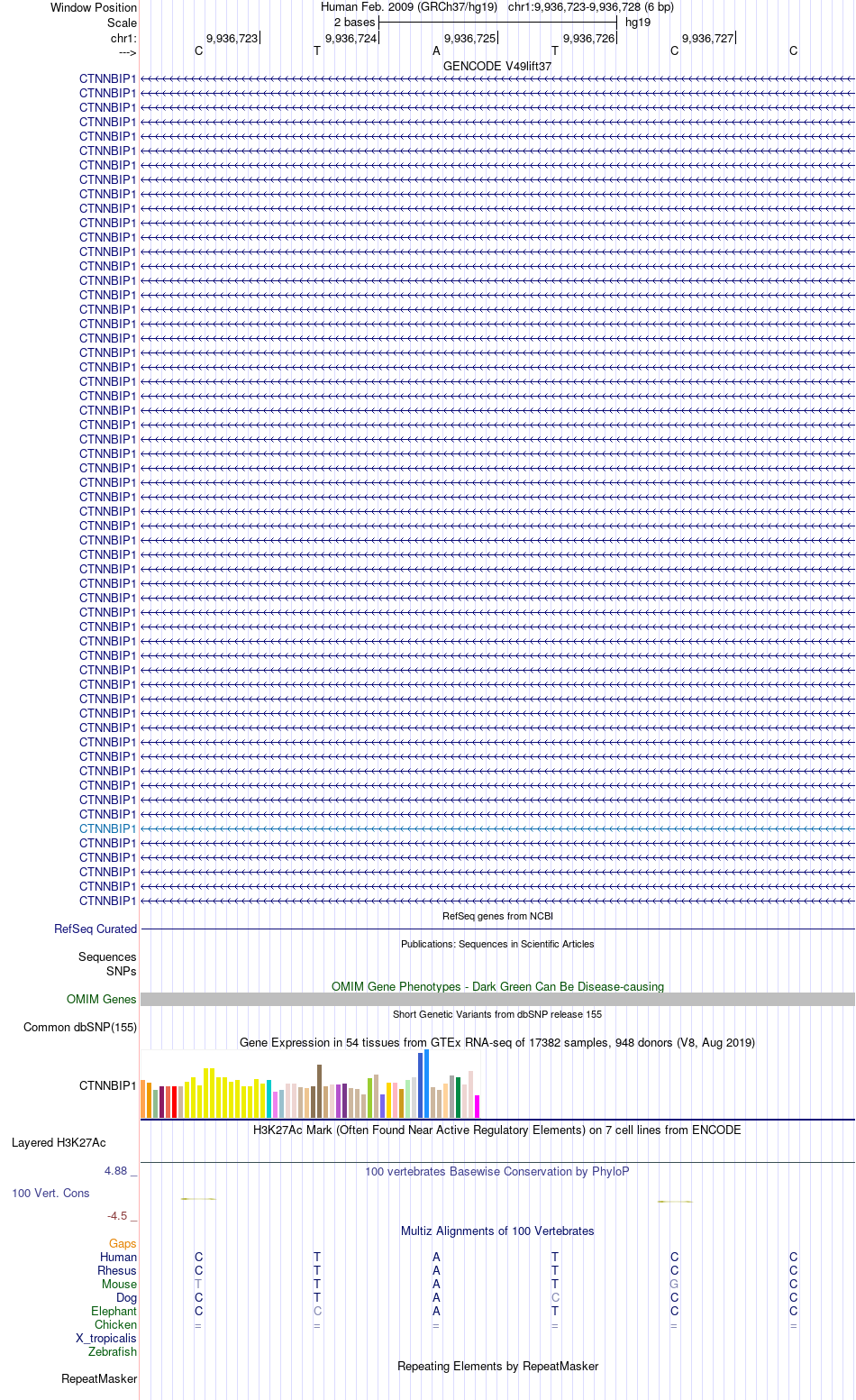Click the Gaps label in Multiz track
Viewport: 856px width, 1400px height.
(123, 1243)
